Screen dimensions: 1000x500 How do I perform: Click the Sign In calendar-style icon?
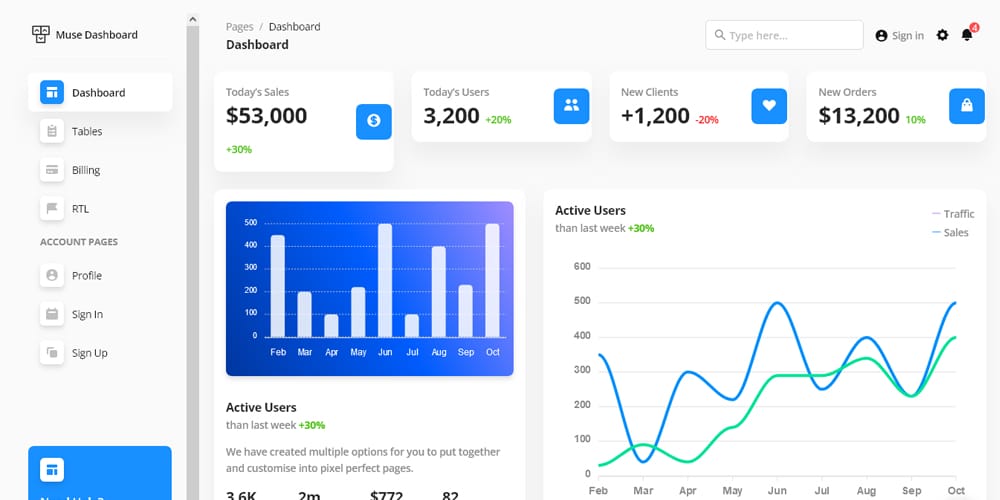(52, 314)
